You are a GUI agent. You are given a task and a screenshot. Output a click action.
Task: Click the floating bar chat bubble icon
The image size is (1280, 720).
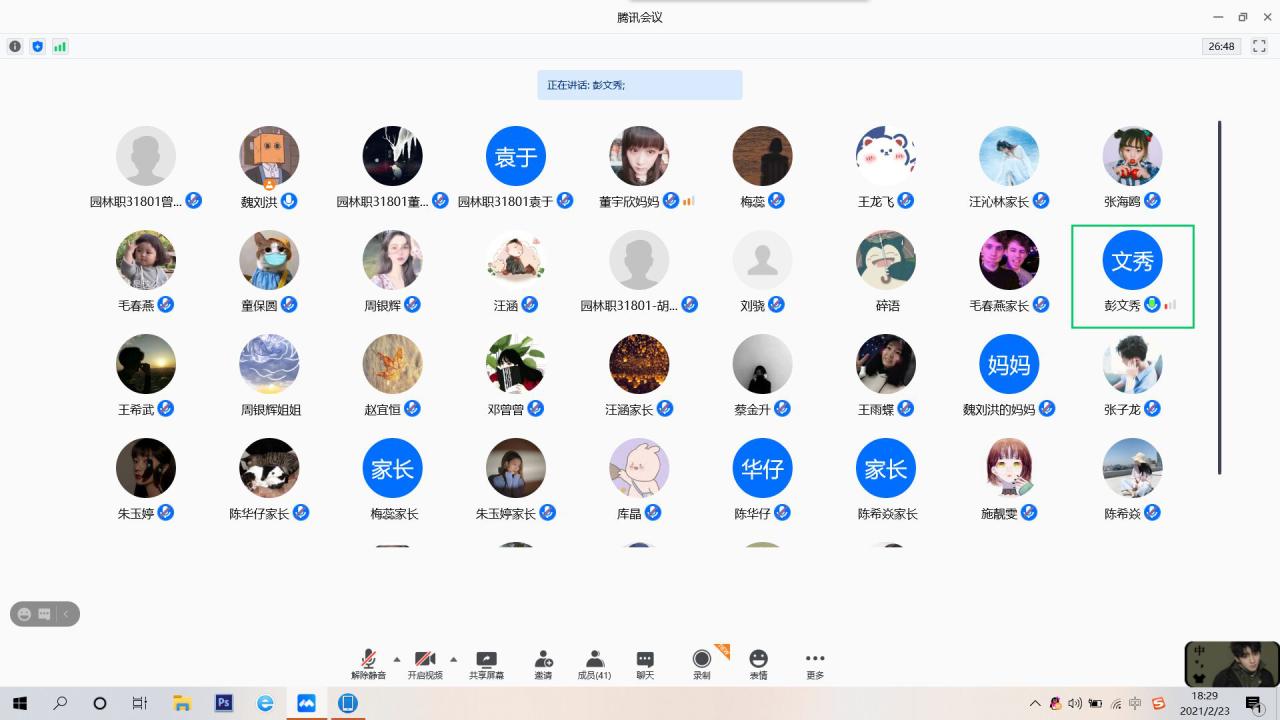(44, 614)
